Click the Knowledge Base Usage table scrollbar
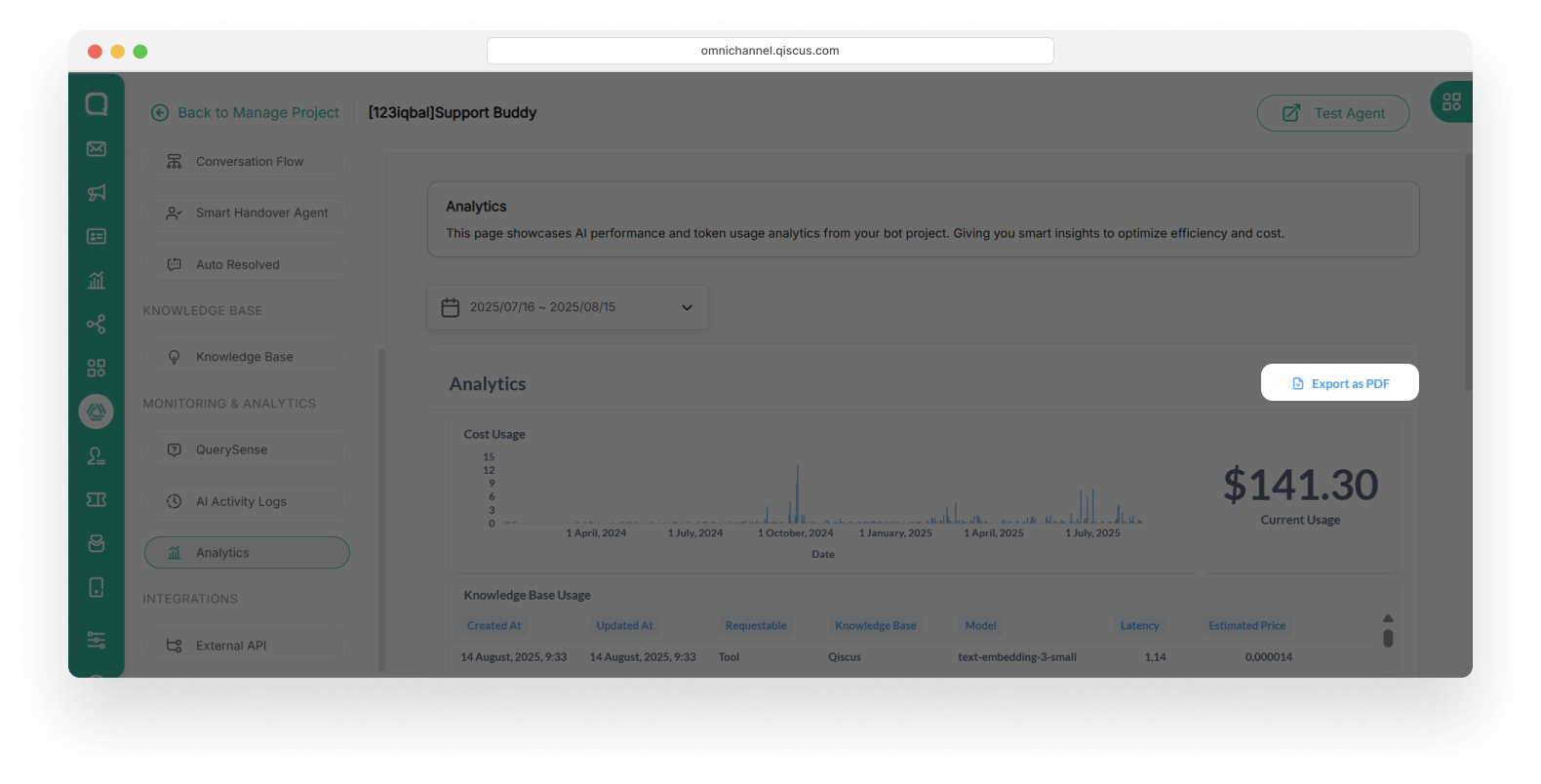Viewport: 1541px width, 784px height. 1388,636
